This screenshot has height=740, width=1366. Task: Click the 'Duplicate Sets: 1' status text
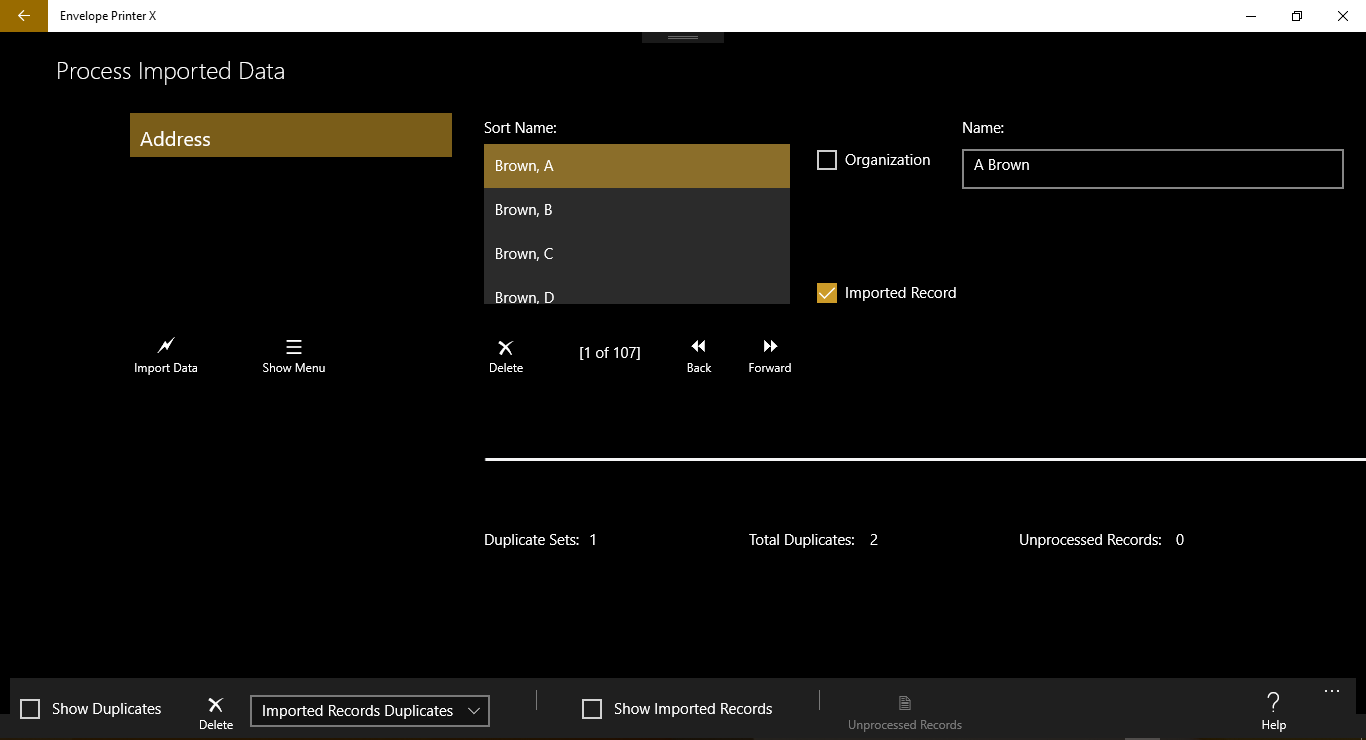click(x=541, y=540)
